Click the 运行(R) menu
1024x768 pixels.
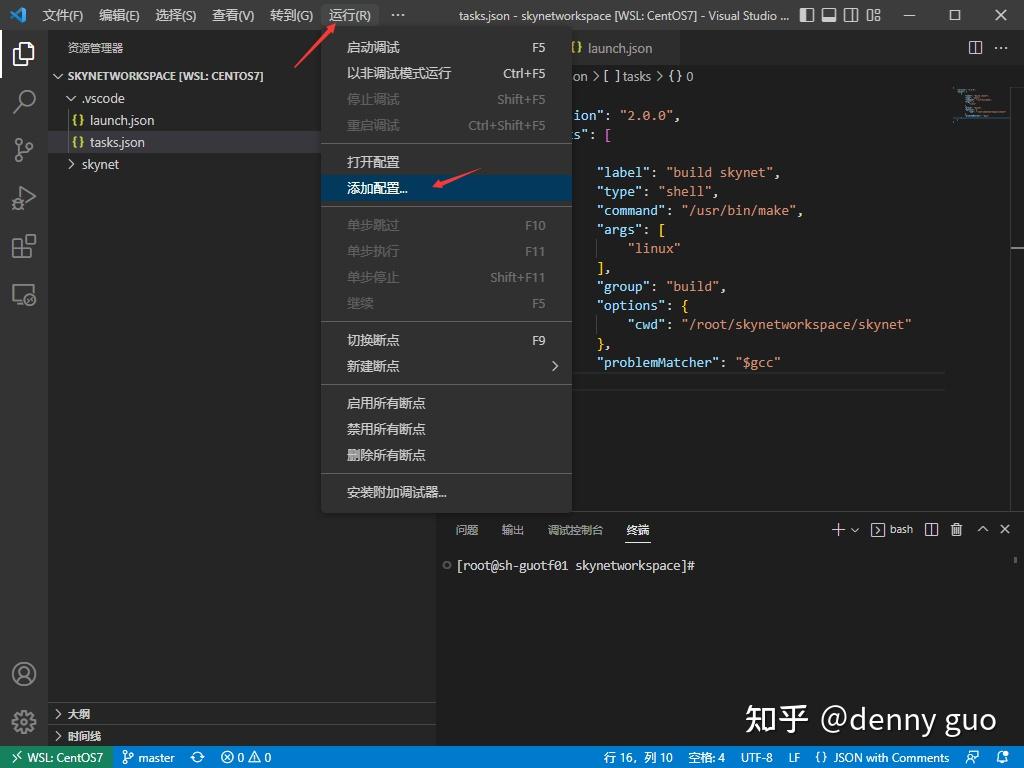[349, 15]
